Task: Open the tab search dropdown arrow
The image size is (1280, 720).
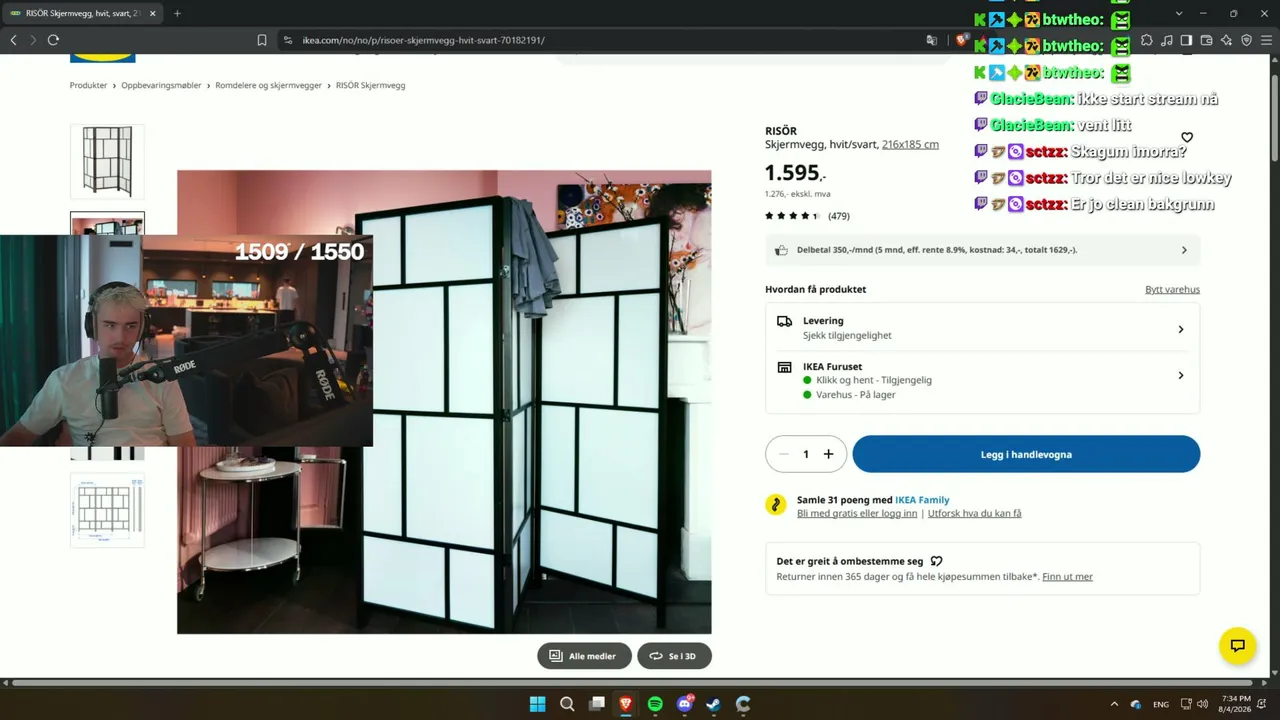Action: pos(1179,13)
